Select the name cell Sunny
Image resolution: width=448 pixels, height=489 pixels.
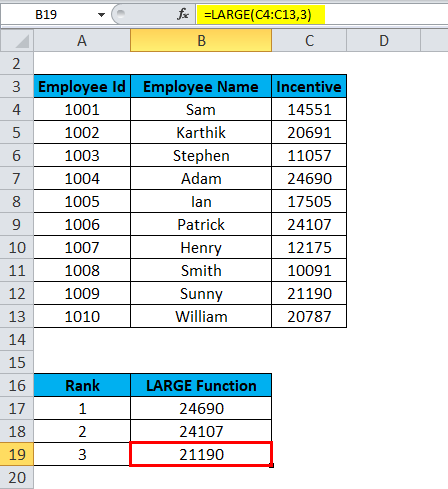201,293
